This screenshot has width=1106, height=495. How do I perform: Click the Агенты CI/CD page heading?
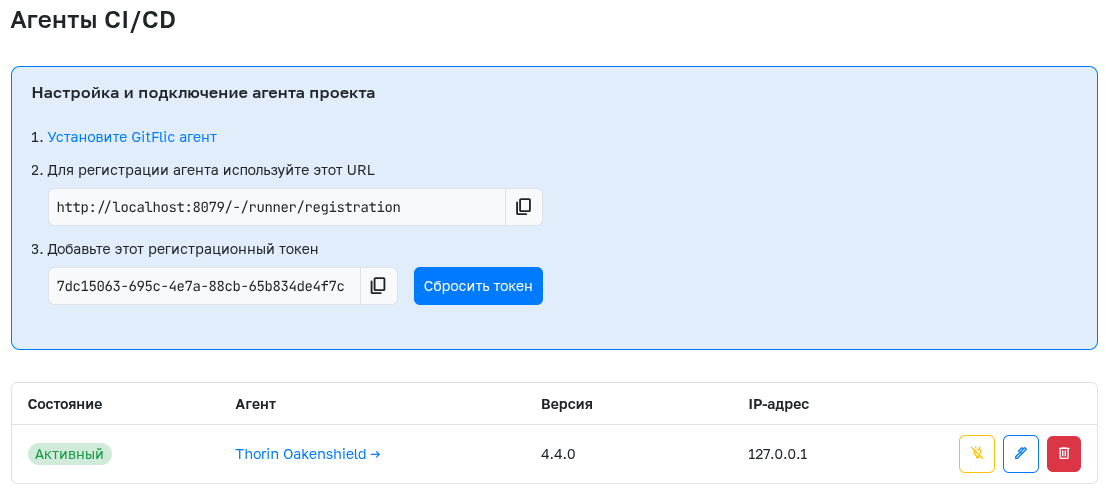point(93,20)
